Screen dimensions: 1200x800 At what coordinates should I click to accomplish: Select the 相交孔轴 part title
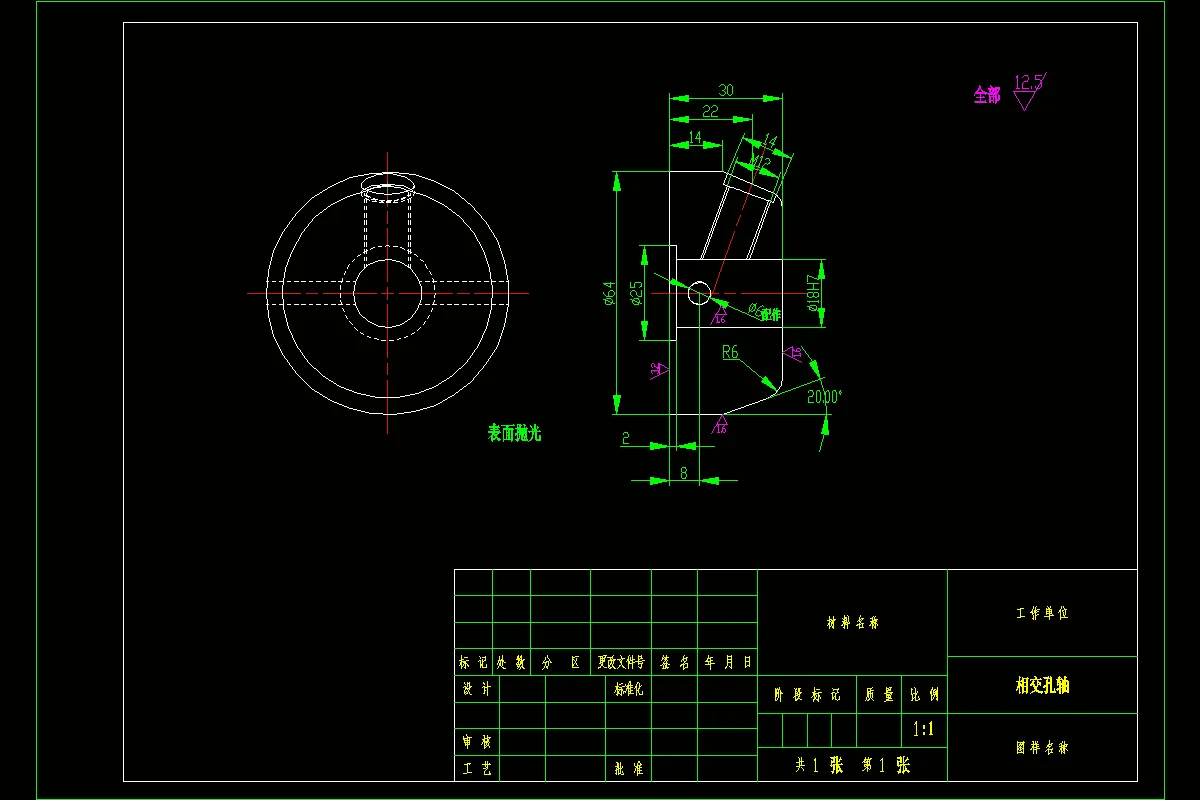1042,685
